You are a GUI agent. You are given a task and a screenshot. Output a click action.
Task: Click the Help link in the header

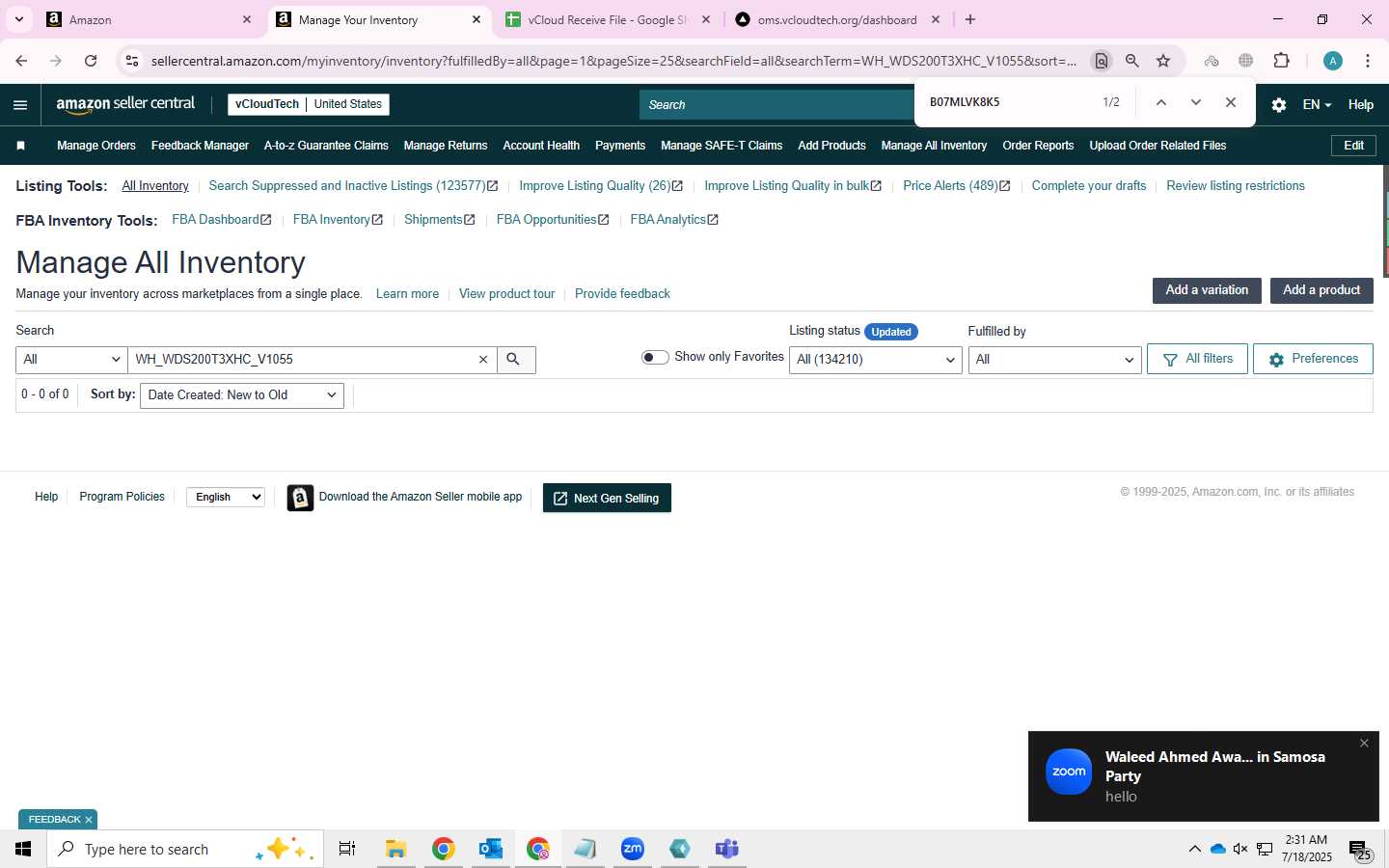click(x=1361, y=105)
